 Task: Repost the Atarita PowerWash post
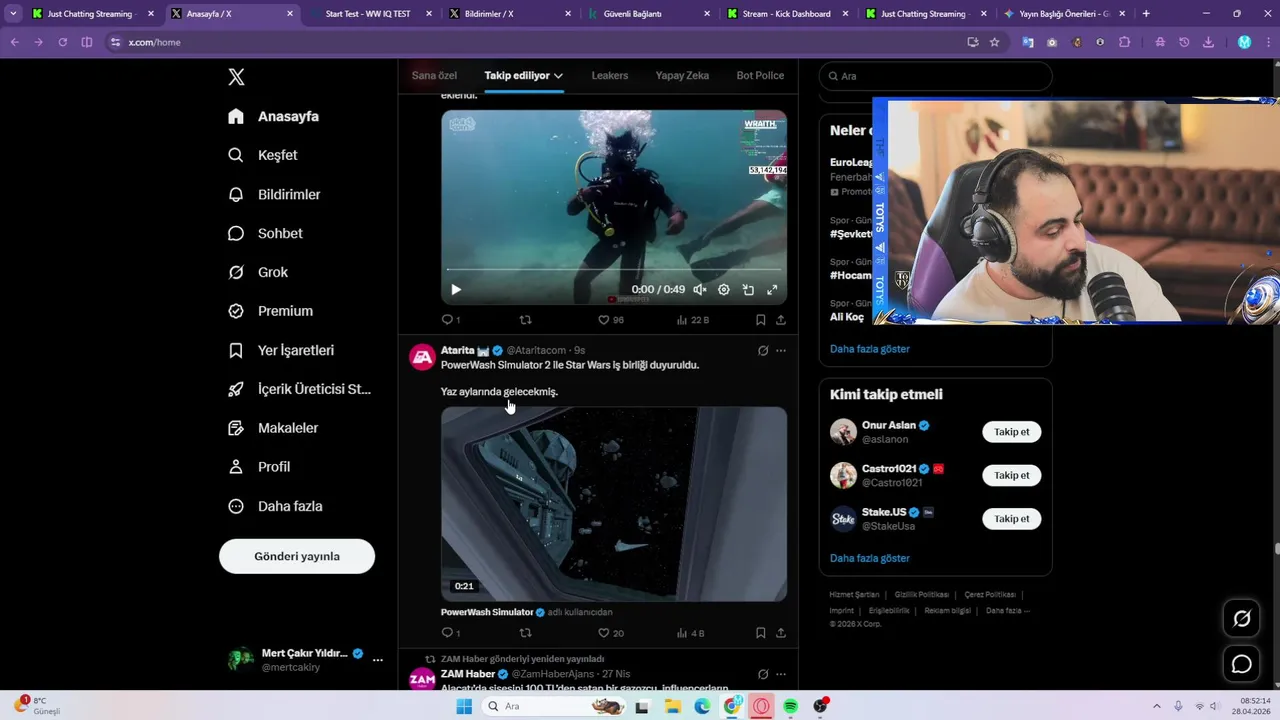(x=525, y=633)
